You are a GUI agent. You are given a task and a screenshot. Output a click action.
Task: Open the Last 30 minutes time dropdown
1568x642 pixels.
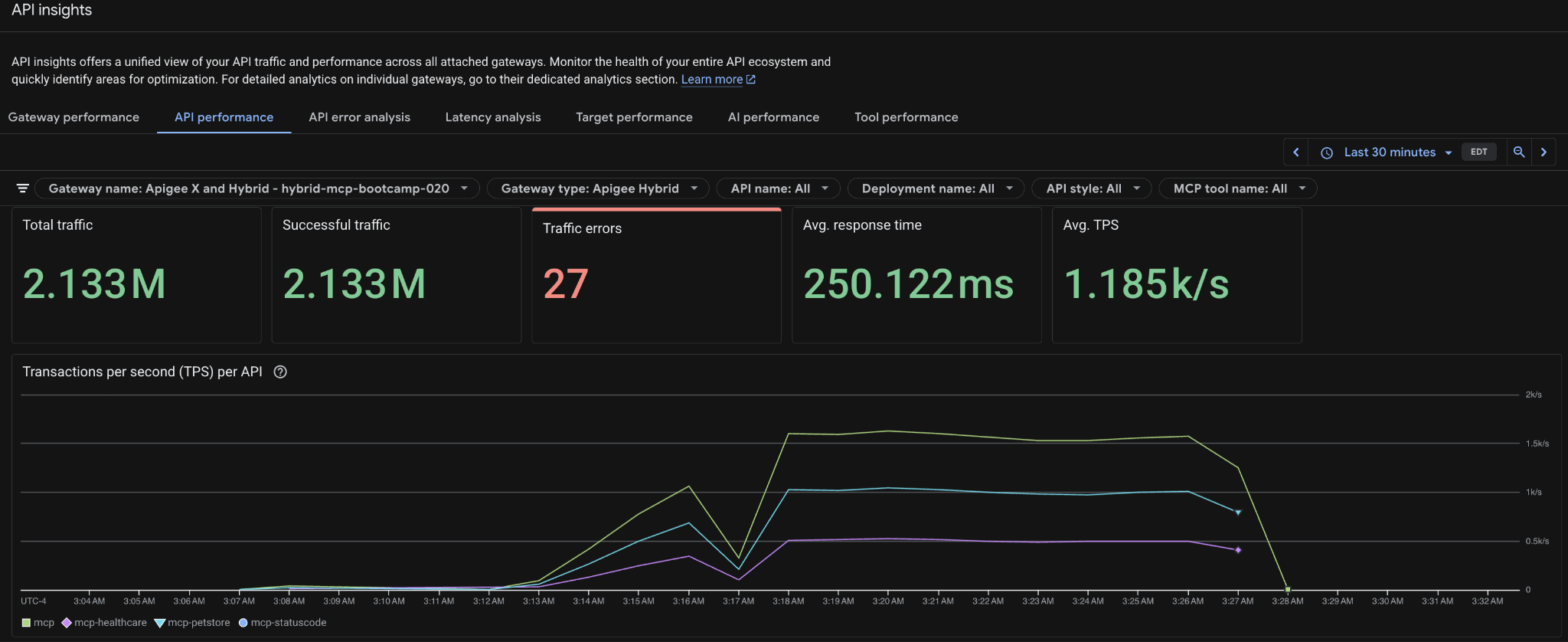[1397, 152]
